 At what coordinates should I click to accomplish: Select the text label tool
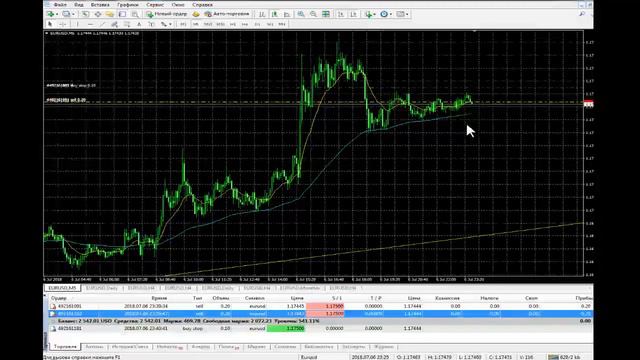pyautogui.click(x=151, y=24)
